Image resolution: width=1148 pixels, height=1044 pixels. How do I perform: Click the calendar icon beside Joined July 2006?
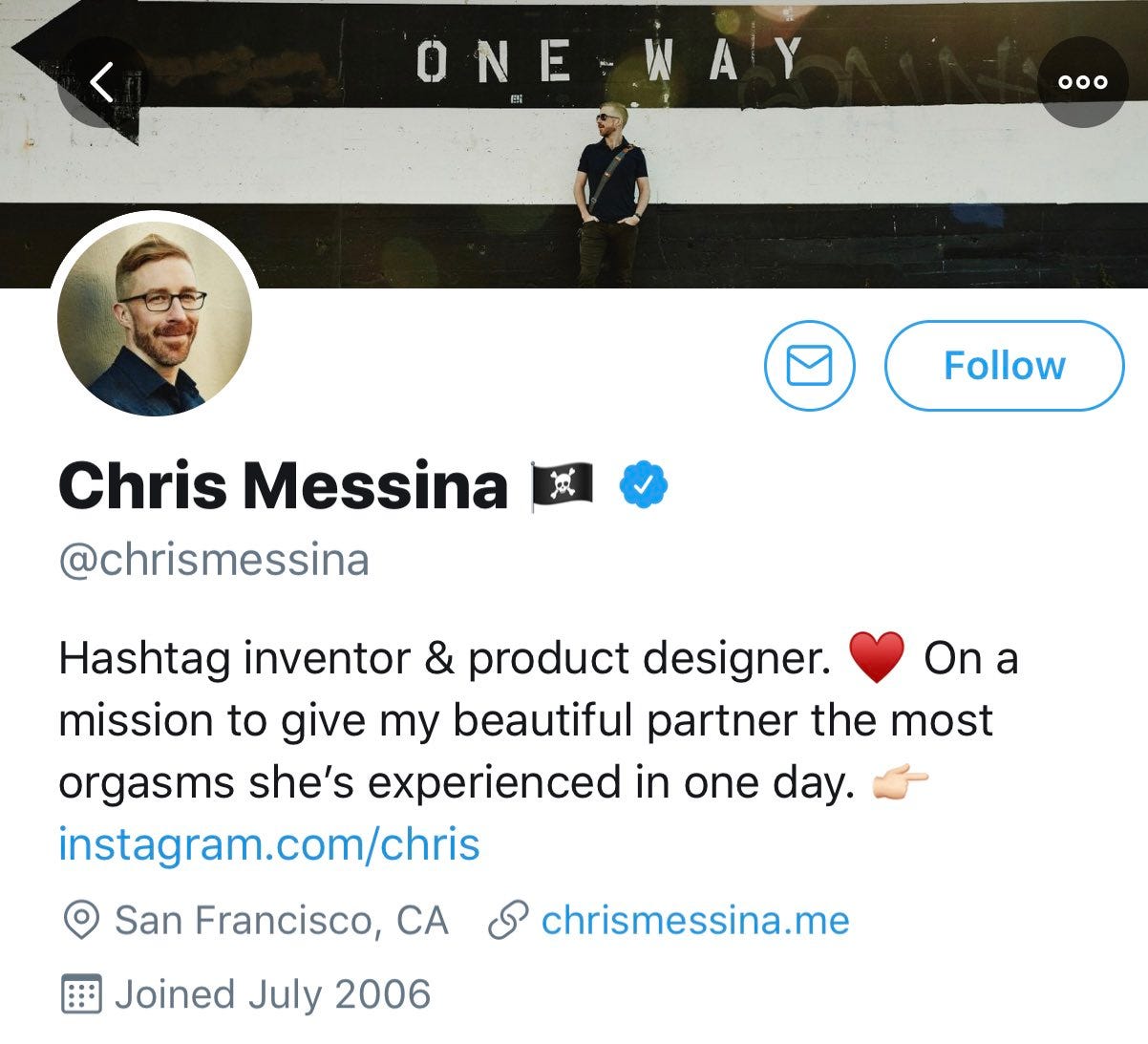(83, 993)
